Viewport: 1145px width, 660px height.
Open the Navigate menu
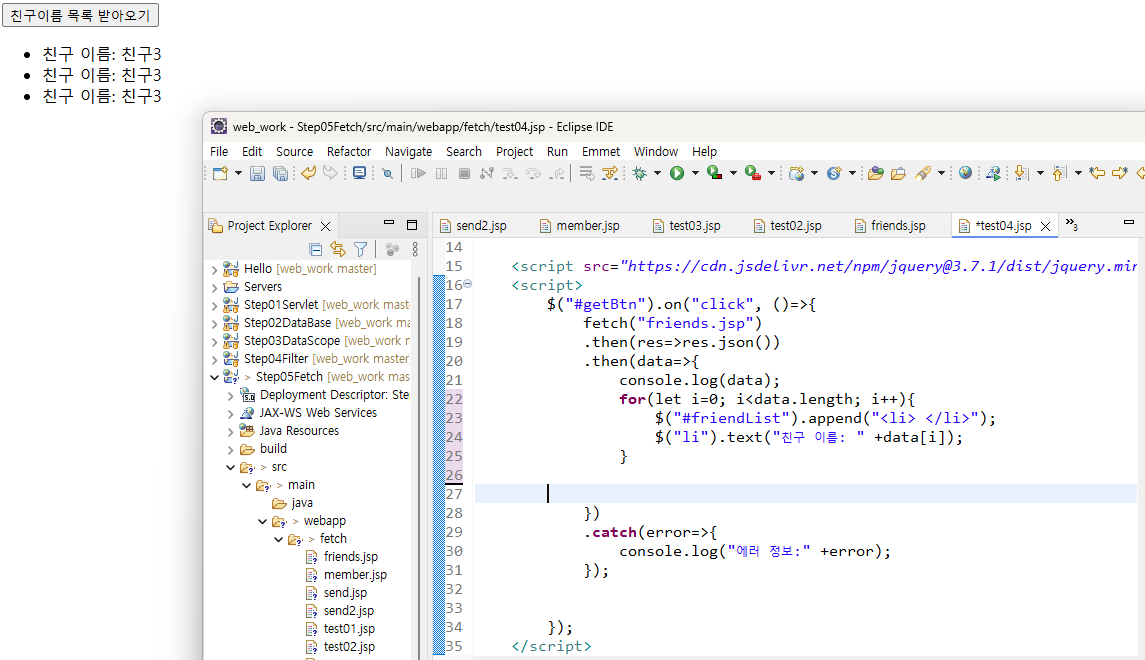pyautogui.click(x=408, y=151)
